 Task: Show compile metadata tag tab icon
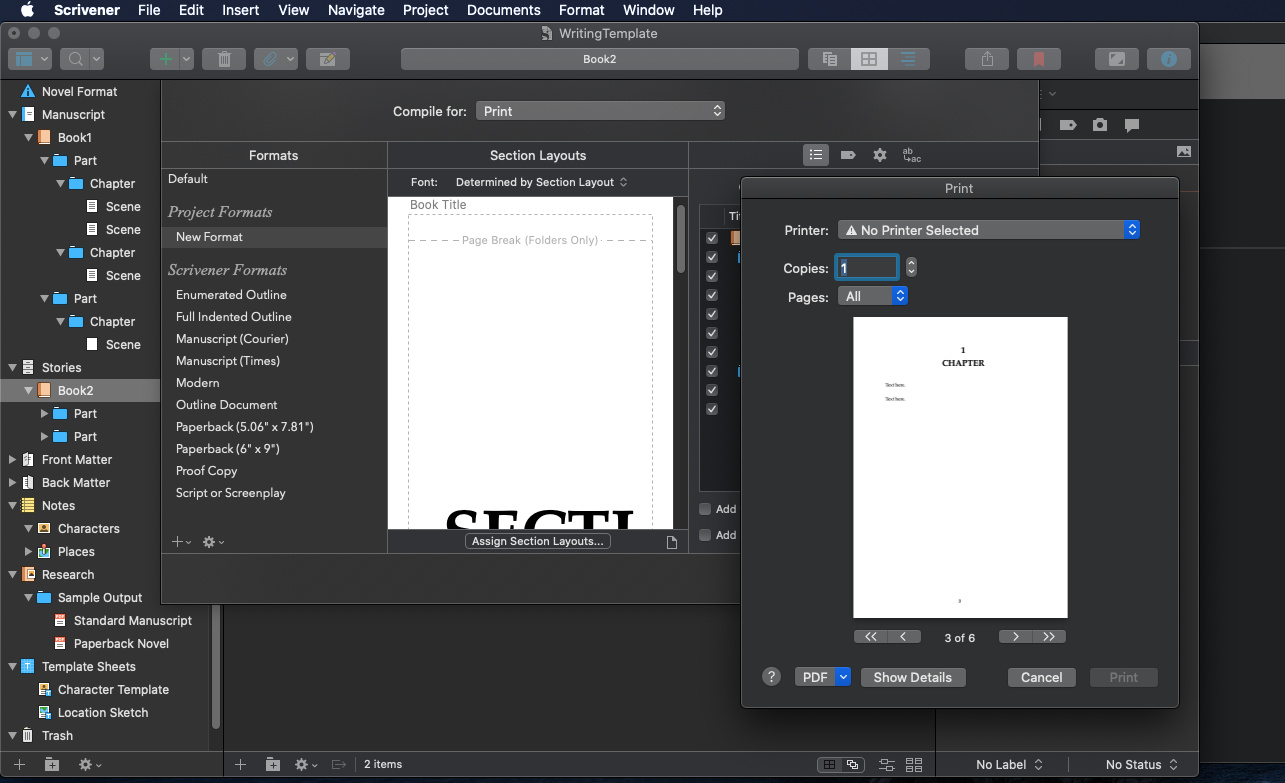coord(848,155)
